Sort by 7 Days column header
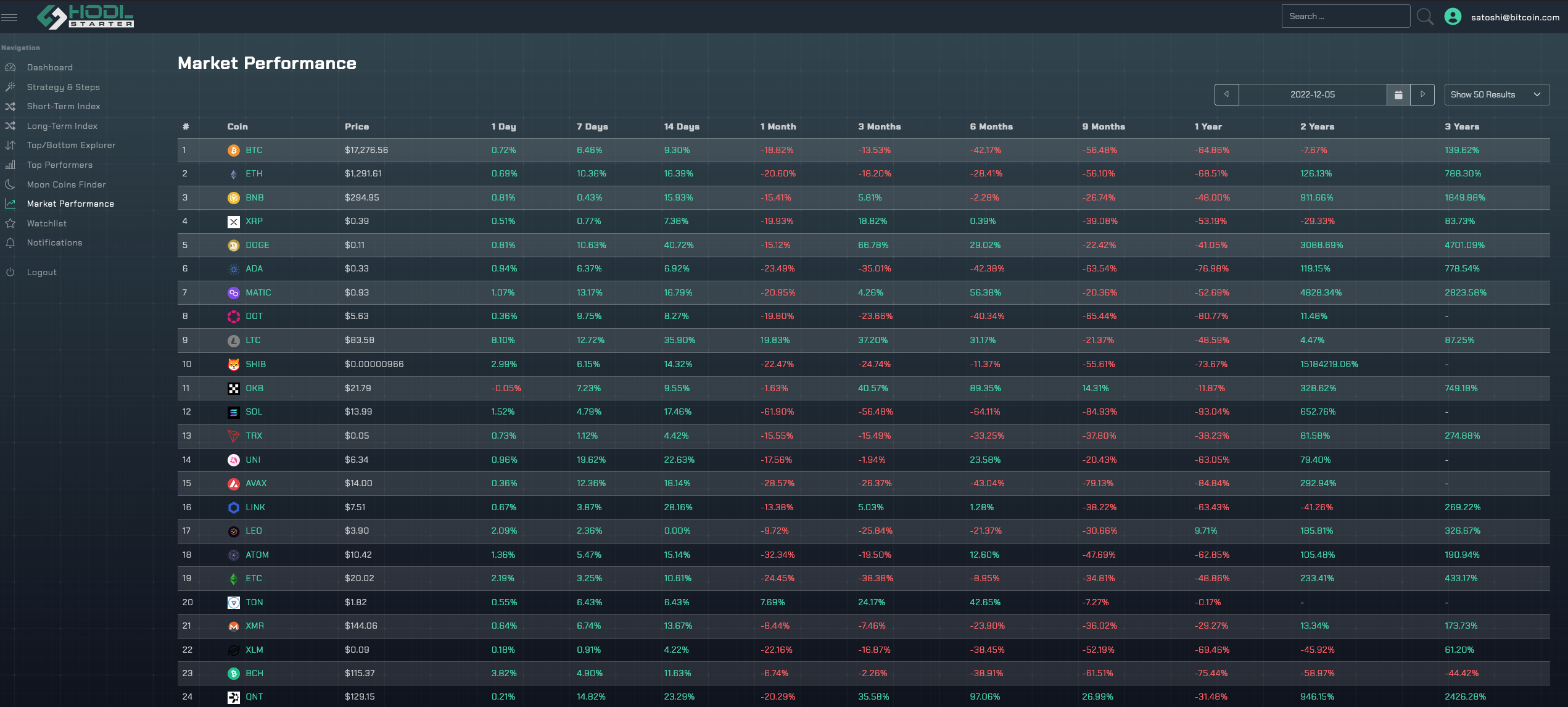This screenshot has height=707, width=1568. pos(592,126)
